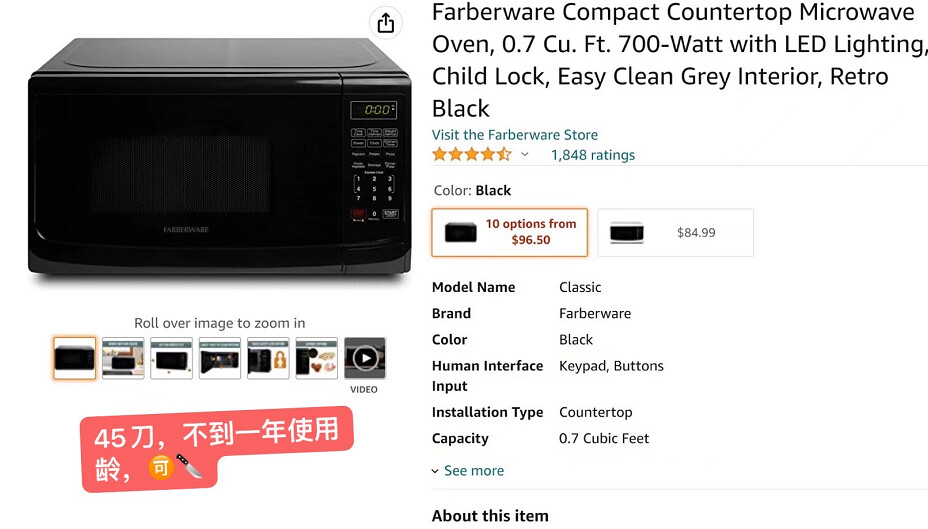Visit the Farberware Store link
Image resolution: width=928 pixels, height=529 pixels.
514,135
